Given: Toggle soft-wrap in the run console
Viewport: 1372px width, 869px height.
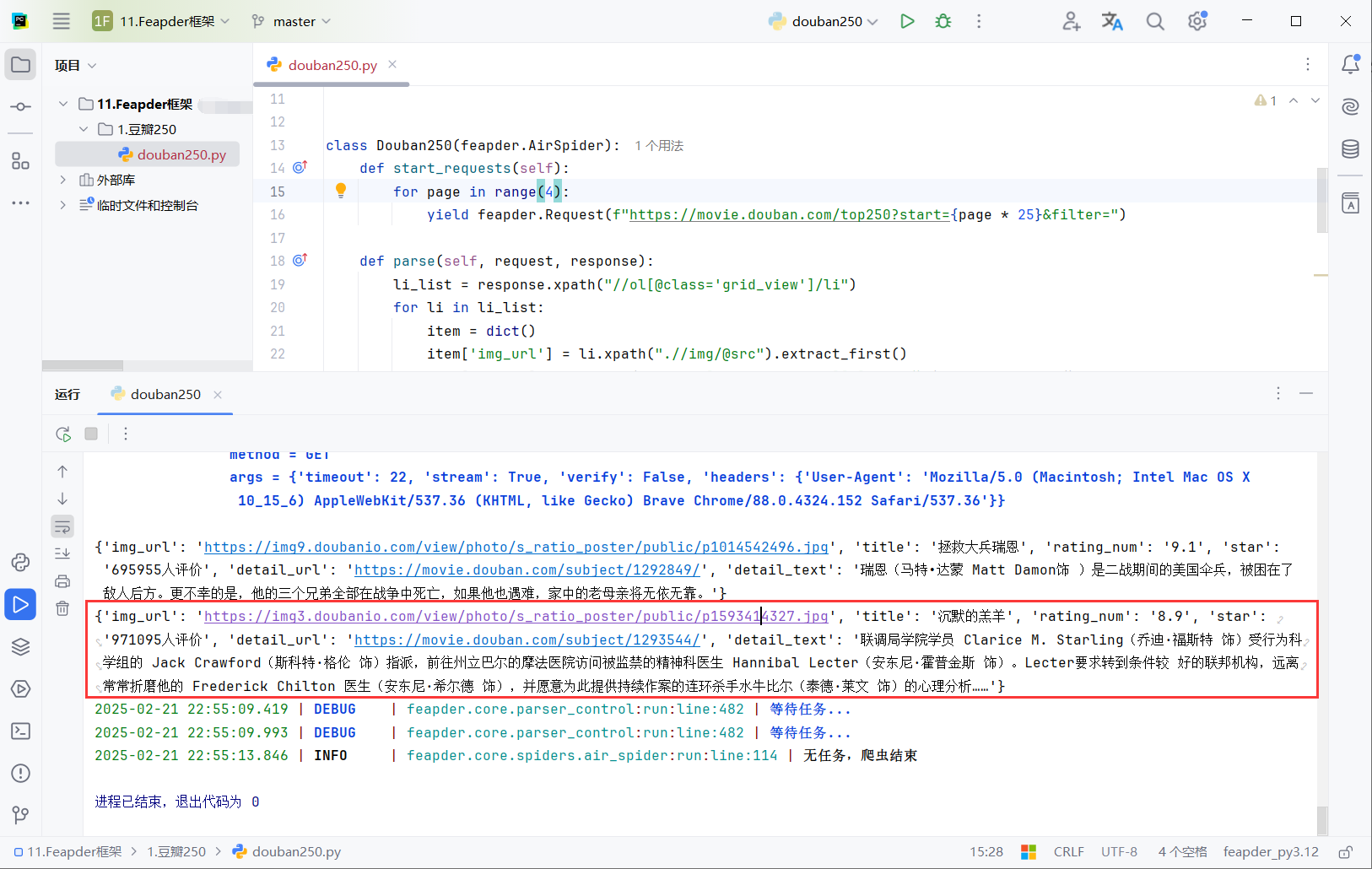Looking at the screenshot, I should (x=62, y=526).
